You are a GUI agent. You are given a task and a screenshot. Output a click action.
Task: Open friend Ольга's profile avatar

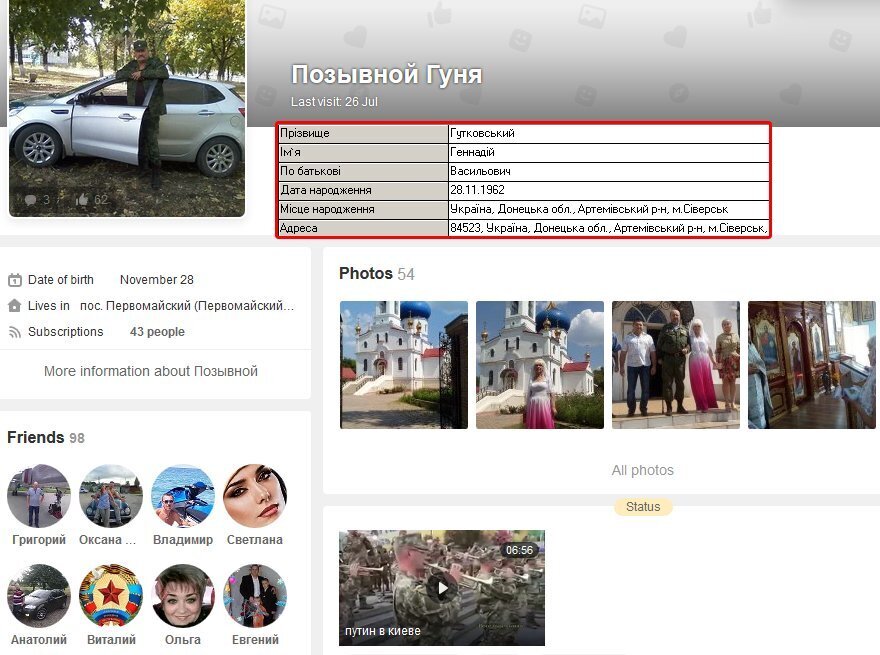click(183, 595)
